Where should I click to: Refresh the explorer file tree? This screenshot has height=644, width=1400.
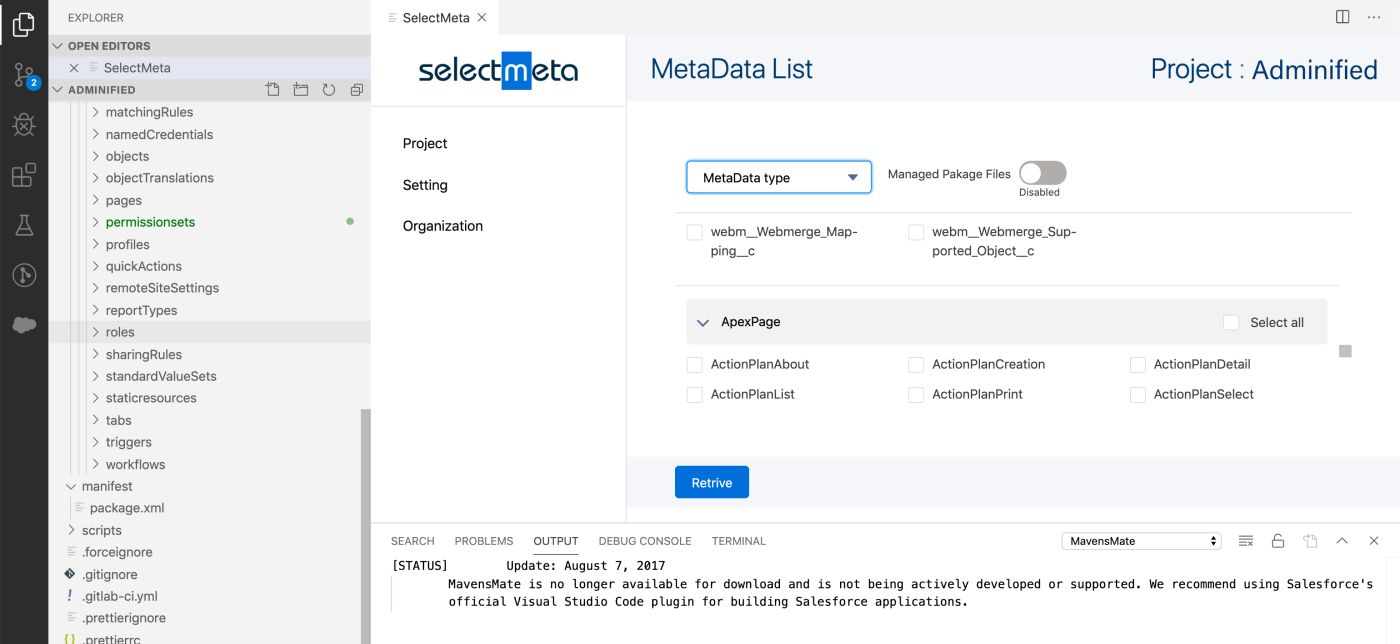coord(328,90)
